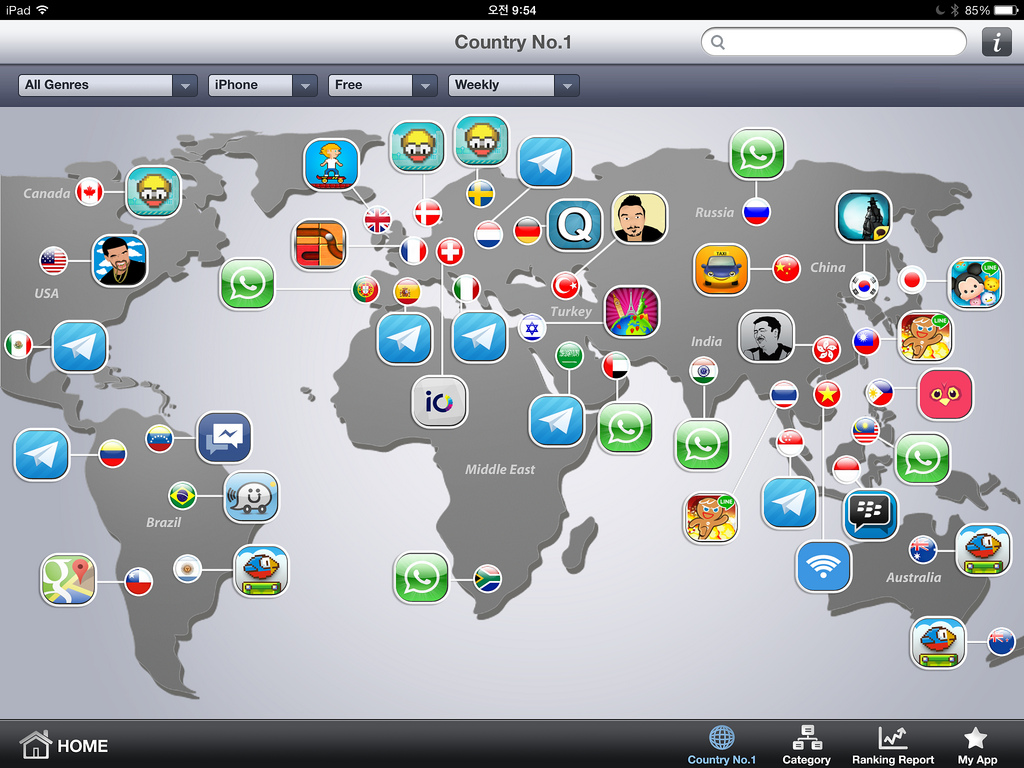The image size is (1024, 768).
Task: Tap the Chile flag
Action: tap(138, 581)
